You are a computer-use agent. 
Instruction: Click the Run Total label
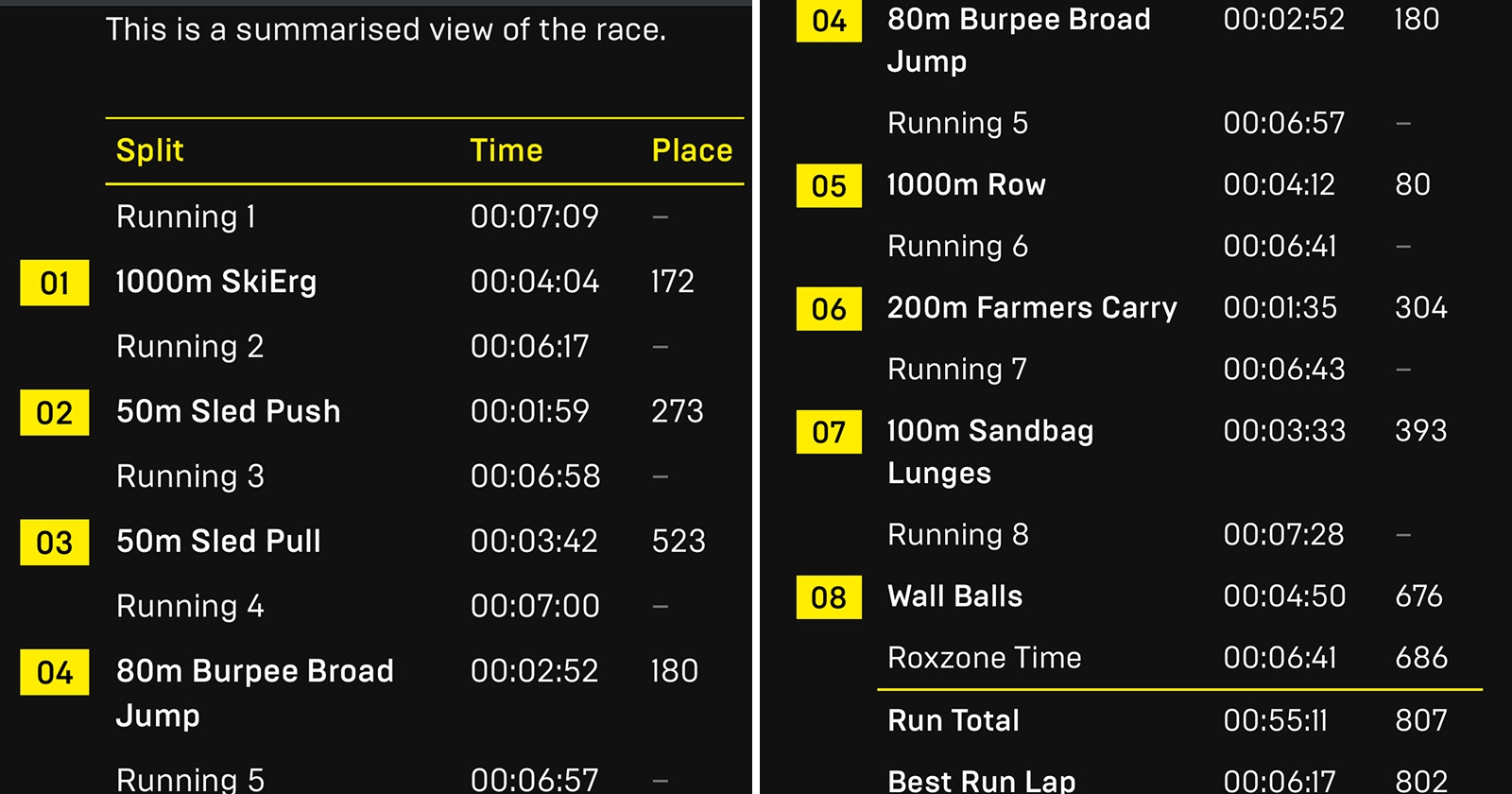click(x=954, y=720)
